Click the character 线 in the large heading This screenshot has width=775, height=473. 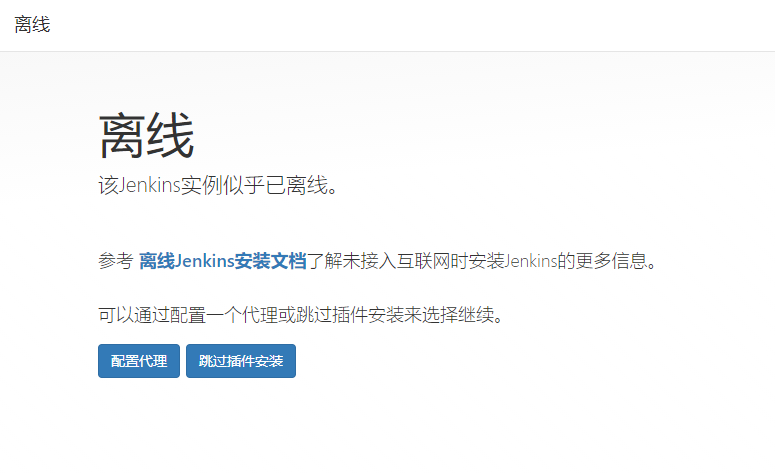pyautogui.click(x=171, y=136)
